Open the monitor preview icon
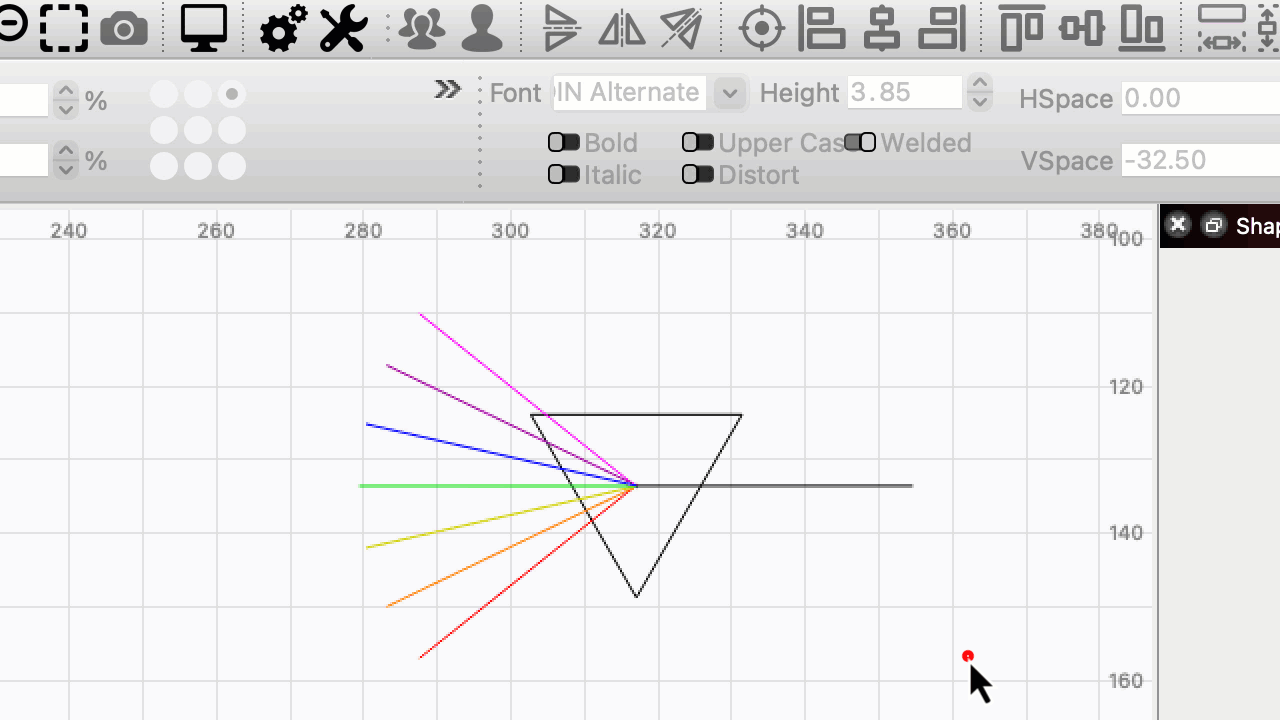 point(205,28)
